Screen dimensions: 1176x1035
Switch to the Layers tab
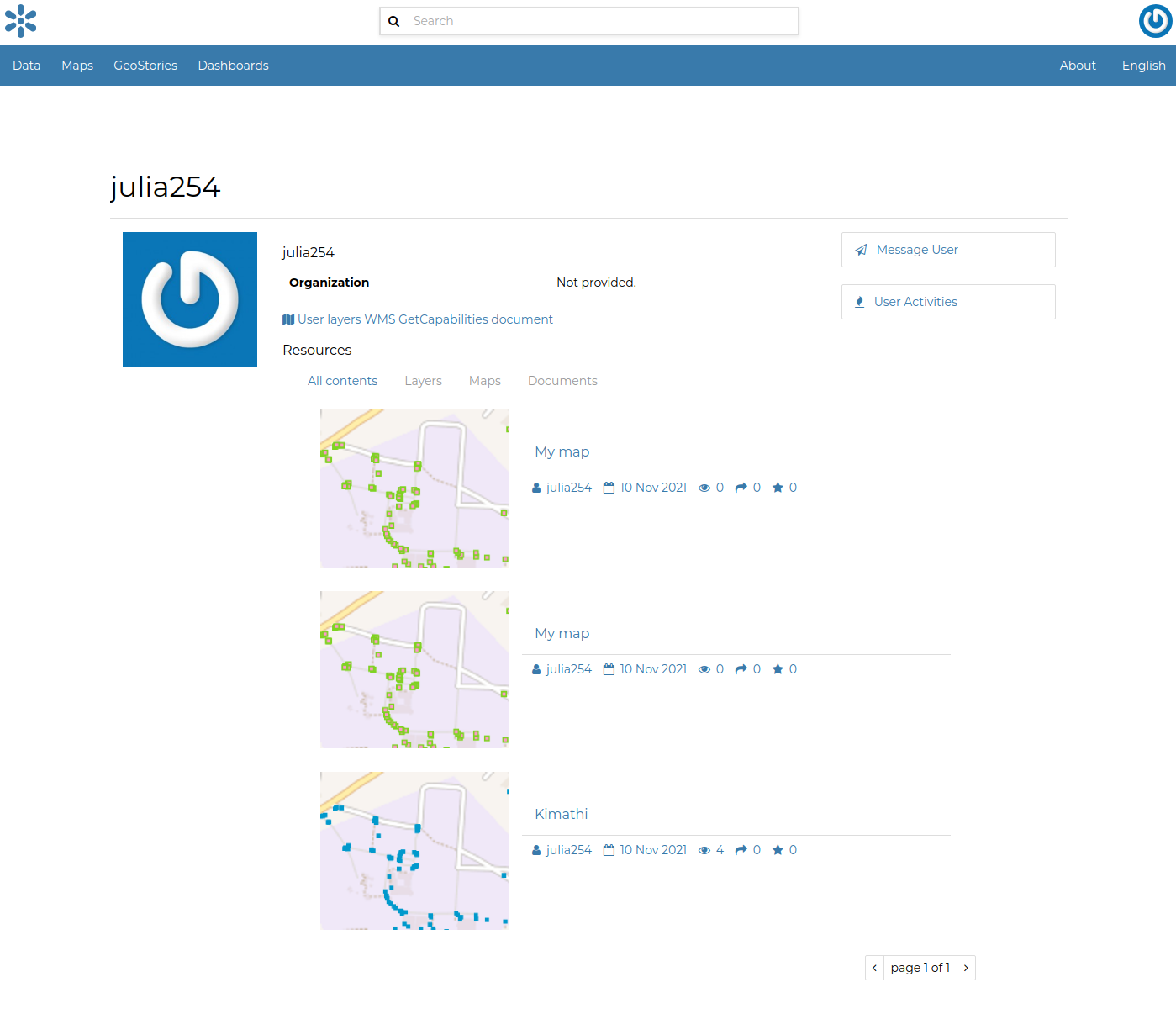click(423, 381)
